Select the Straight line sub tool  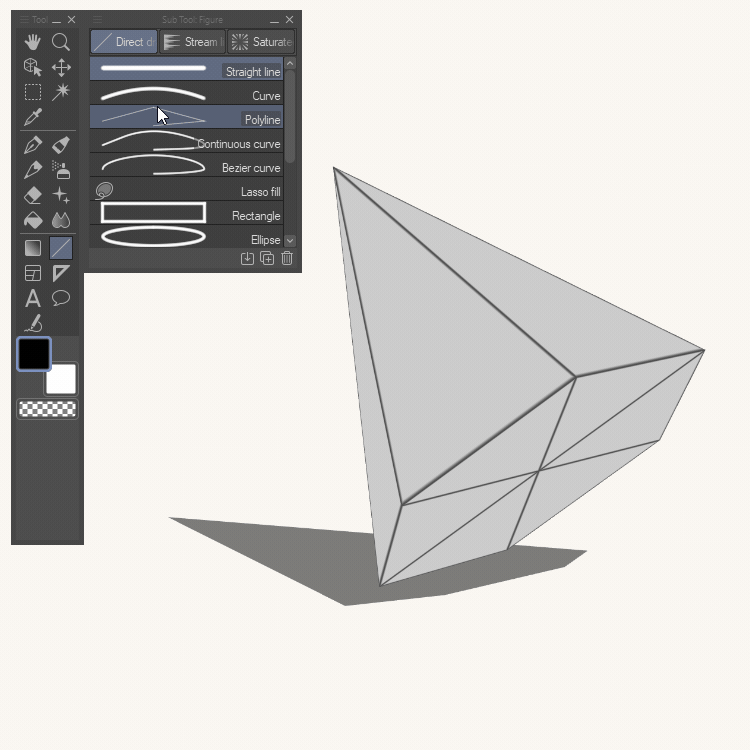point(187,68)
